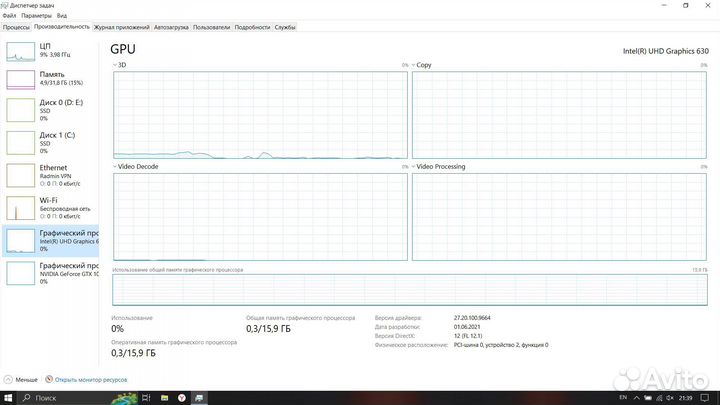Open the Файл menu
720x405 pixels.
pyautogui.click(x=9, y=16)
